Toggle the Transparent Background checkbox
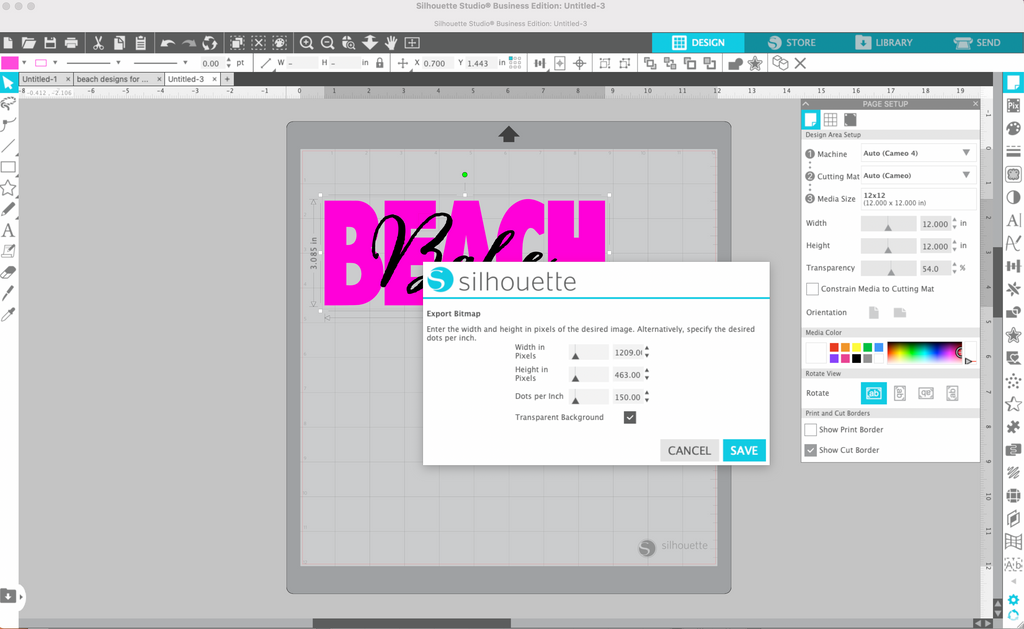This screenshot has height=629, width=1024. point(630,417)
